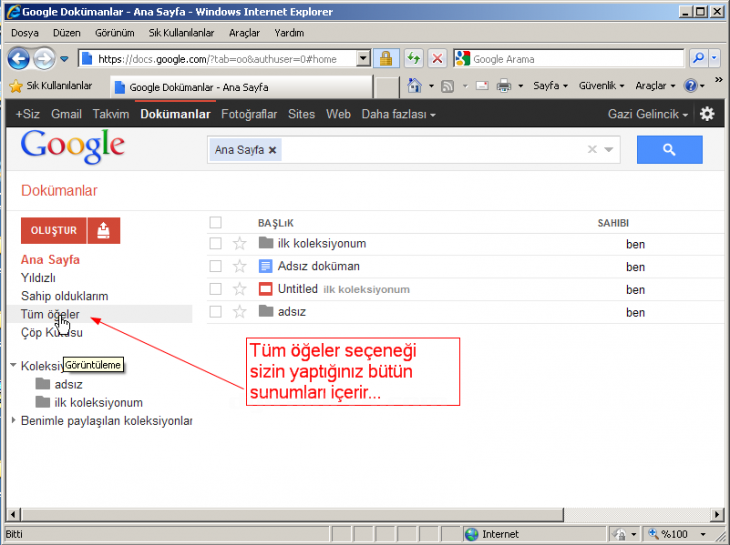Click the IE home icon
The height and width of the screenshot is (545, 730).
pyautogui.click(x=414, y=86)
